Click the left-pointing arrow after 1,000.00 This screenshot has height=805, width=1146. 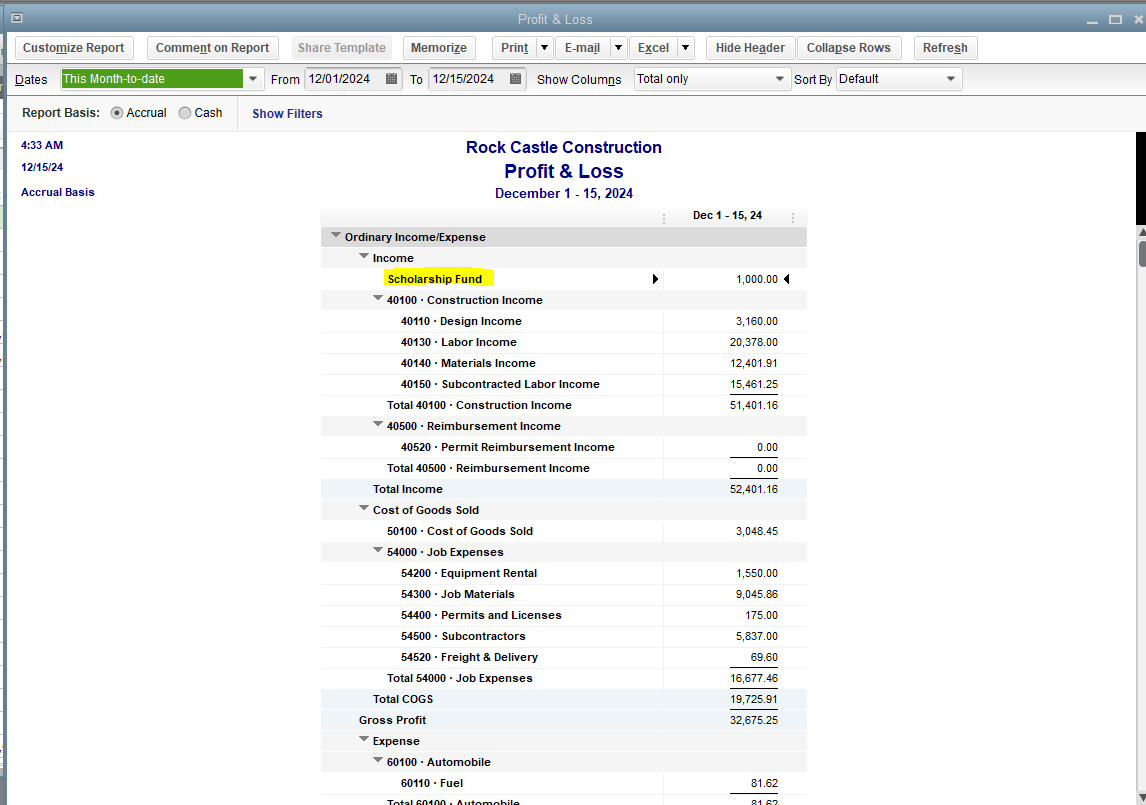[x=786, y=279]
